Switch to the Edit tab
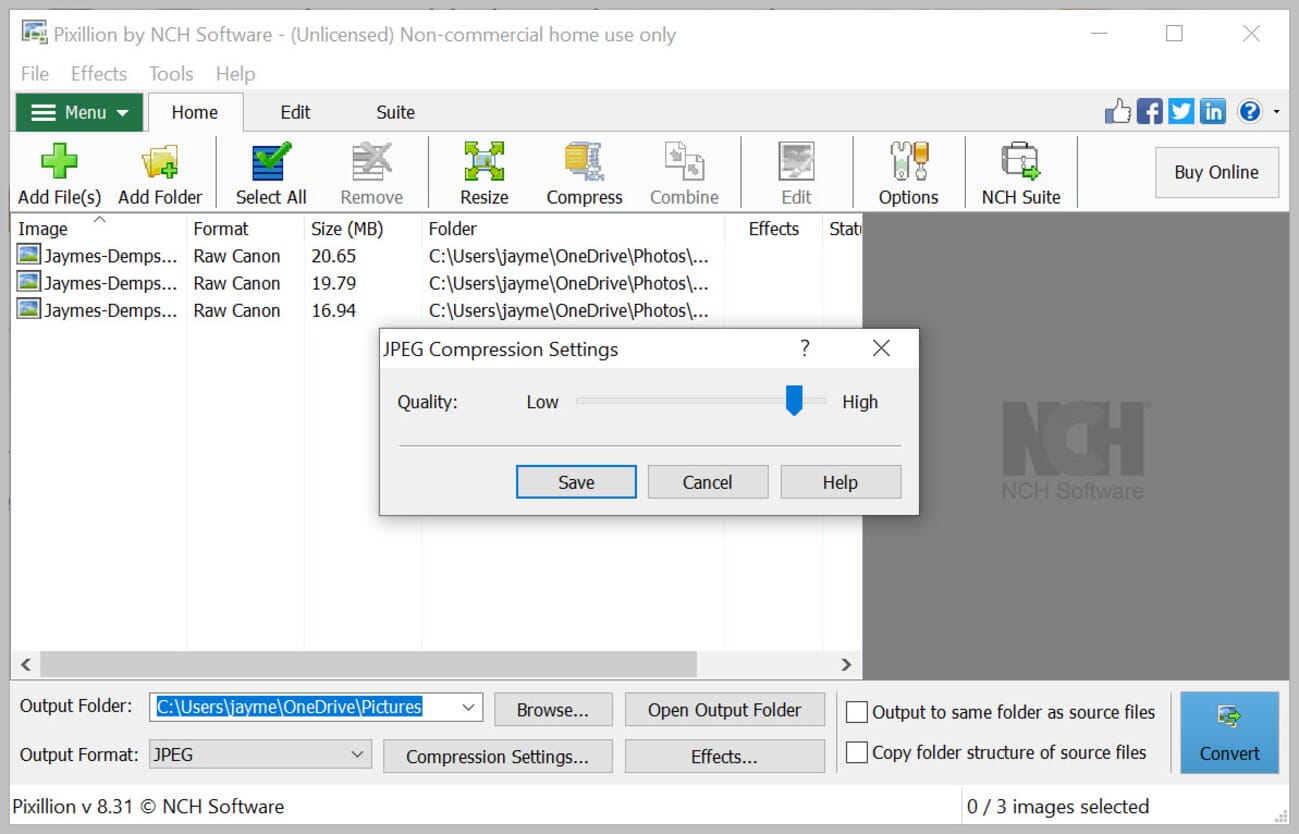The width and height of the screenshot is (1299, 834). point(294,112)
